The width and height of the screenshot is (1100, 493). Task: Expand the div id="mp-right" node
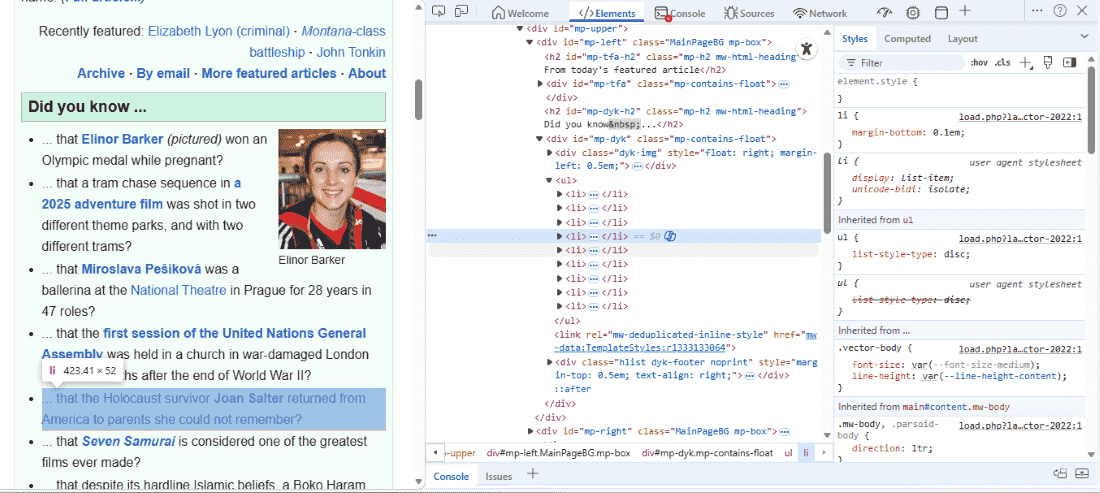pyautogui.click(x=530, y=431)
